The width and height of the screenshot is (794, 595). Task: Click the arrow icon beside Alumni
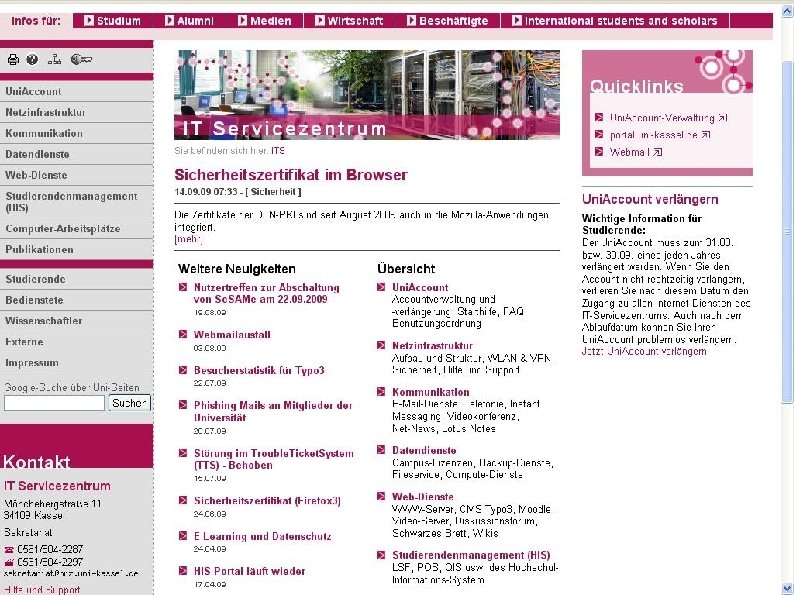coord(170,20)
